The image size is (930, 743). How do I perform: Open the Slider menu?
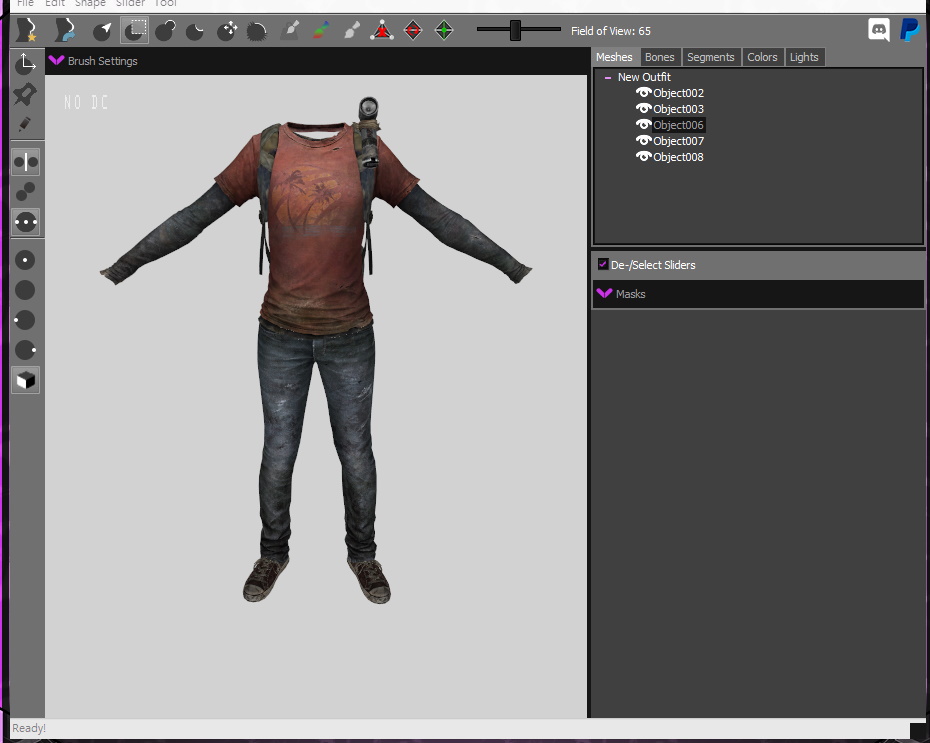pyautogui.click(x=130, y=3)
